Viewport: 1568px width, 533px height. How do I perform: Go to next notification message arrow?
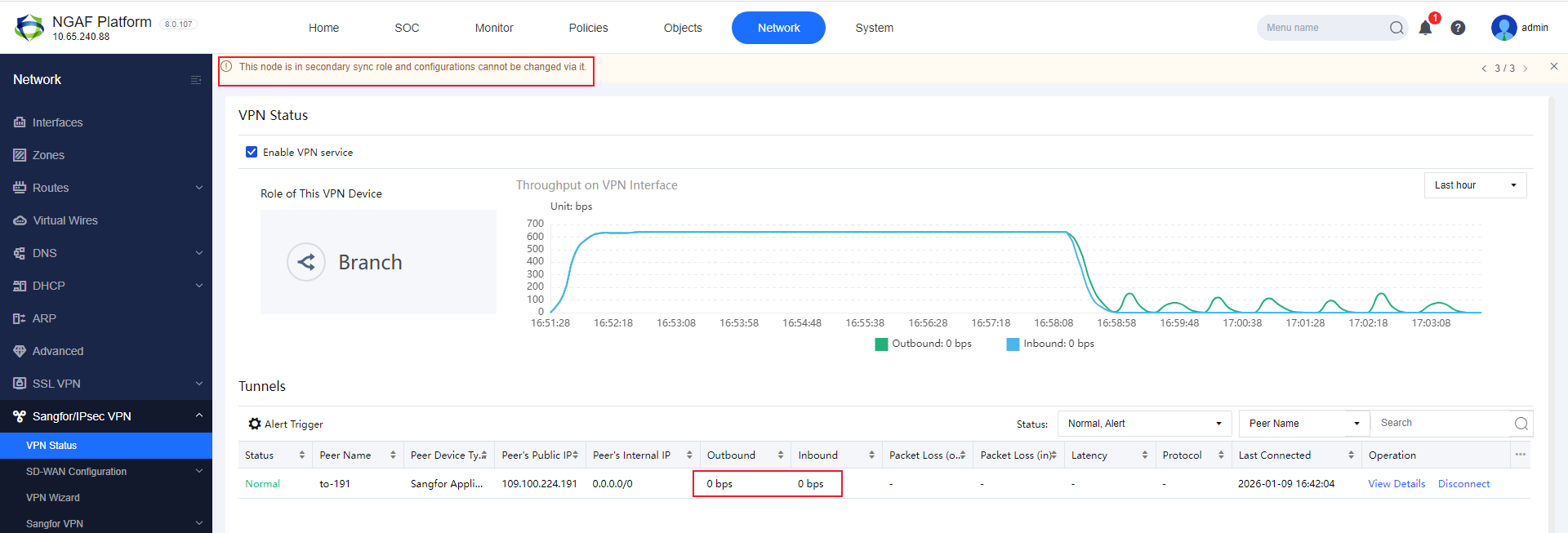pos(1525,69)
